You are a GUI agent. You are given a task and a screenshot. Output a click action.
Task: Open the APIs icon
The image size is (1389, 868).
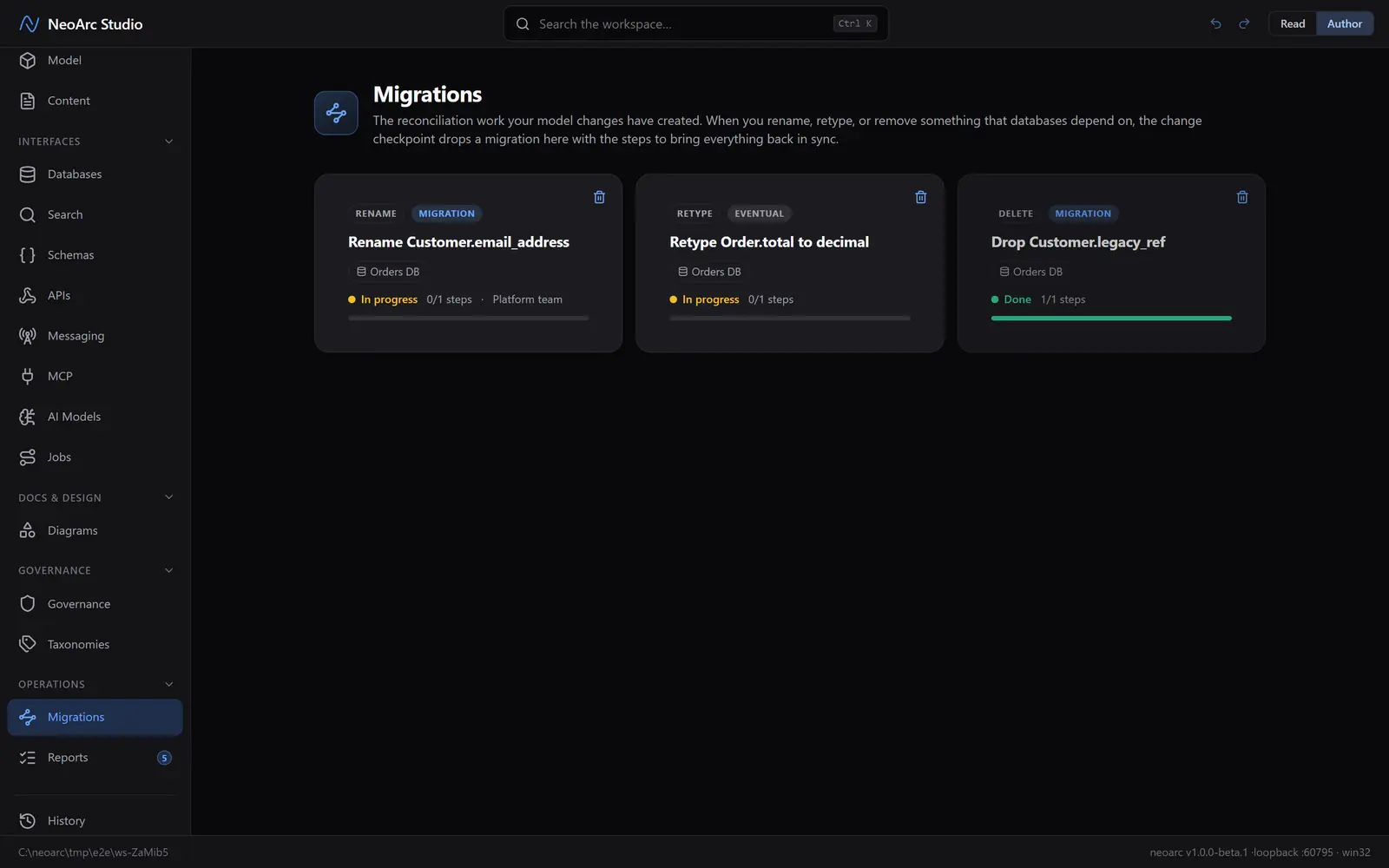point(28,295)
